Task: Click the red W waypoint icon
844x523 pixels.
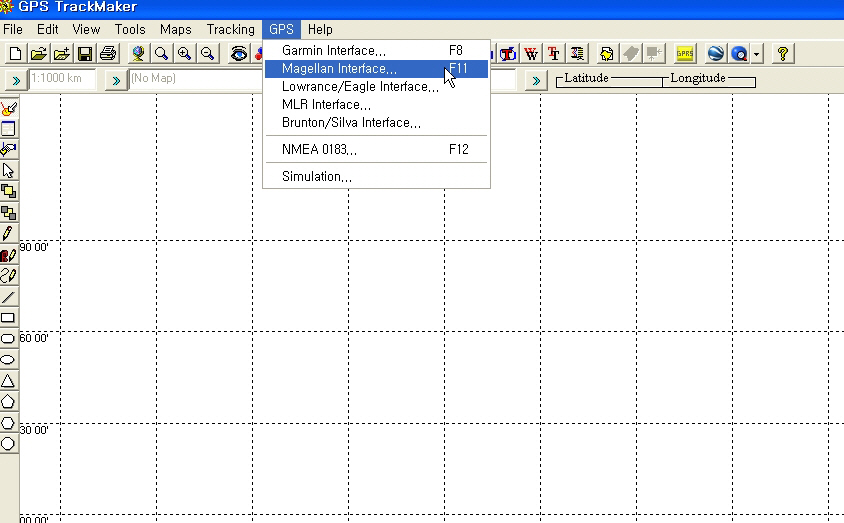Action: [531, 54]
